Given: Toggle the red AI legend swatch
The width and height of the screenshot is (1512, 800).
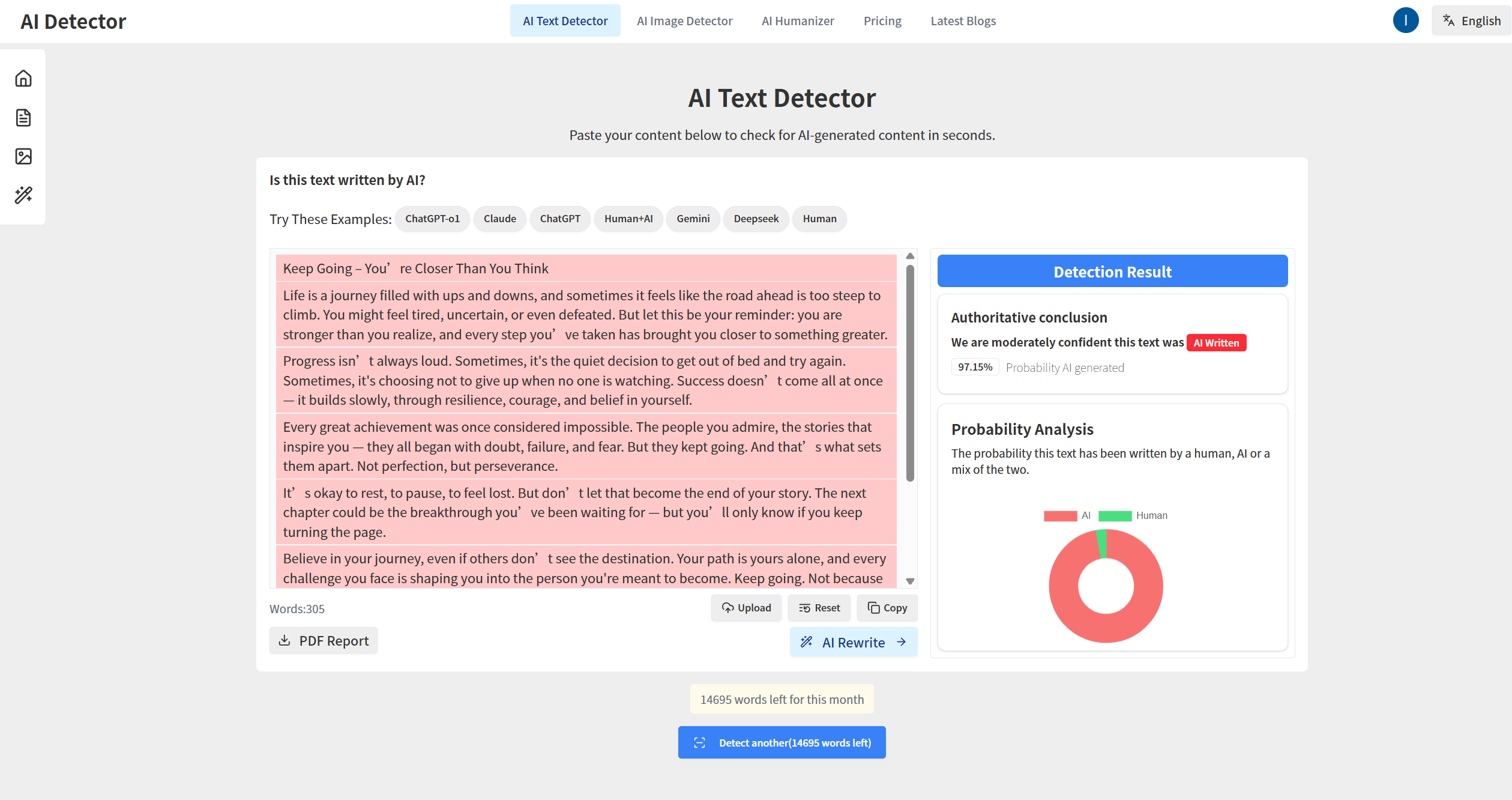Looking at the screenshot, I should pyautogui.click(x=1060, y=515).
